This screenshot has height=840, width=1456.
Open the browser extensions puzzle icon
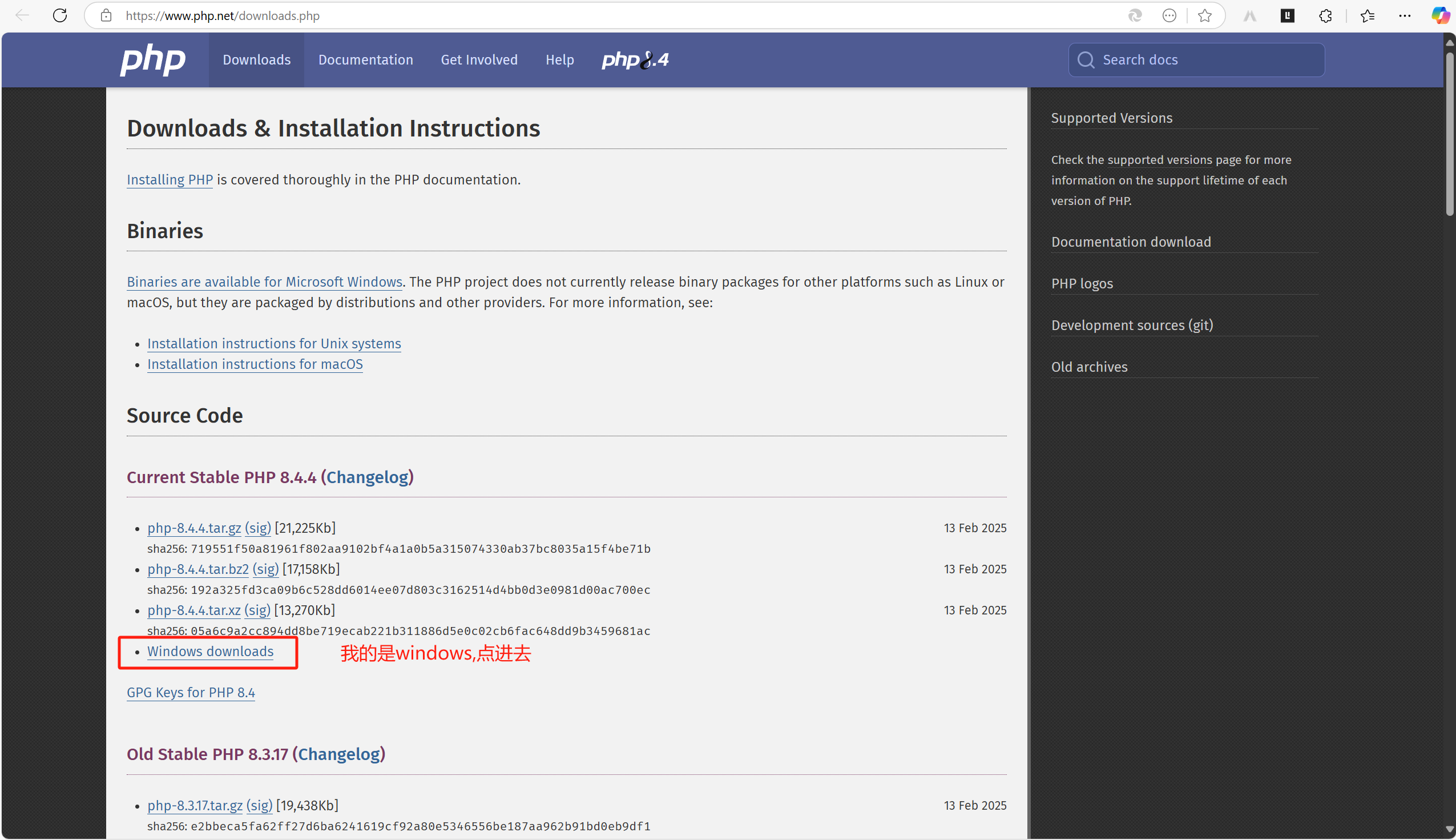1325,15
